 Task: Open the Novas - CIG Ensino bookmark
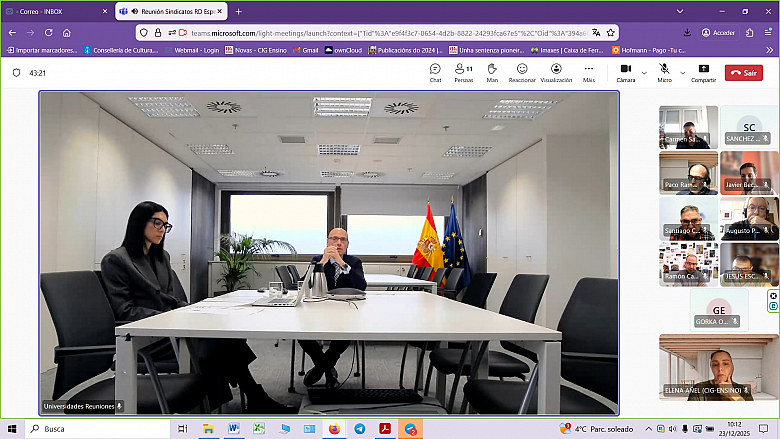[x=261, y=49]
